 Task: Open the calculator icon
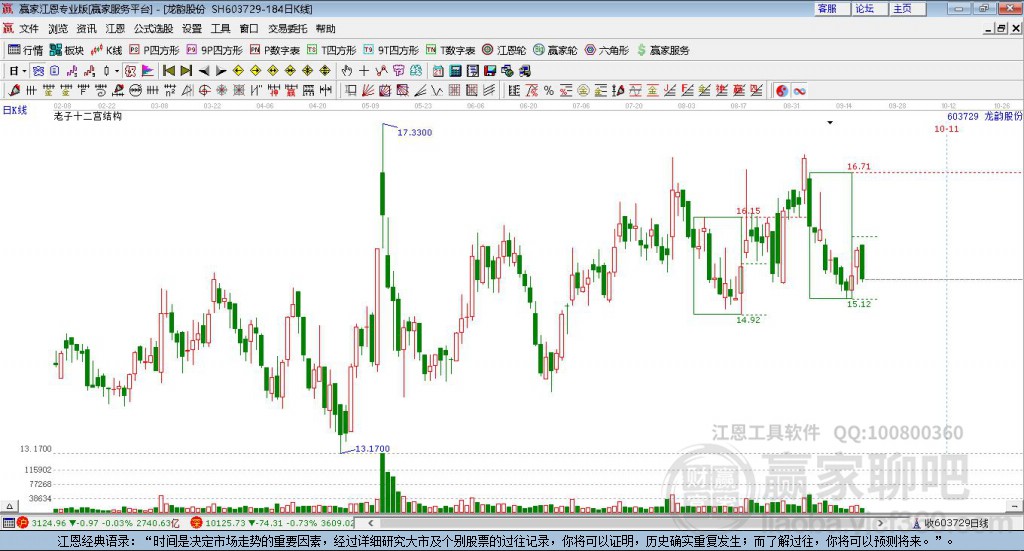tap(455, 71)
